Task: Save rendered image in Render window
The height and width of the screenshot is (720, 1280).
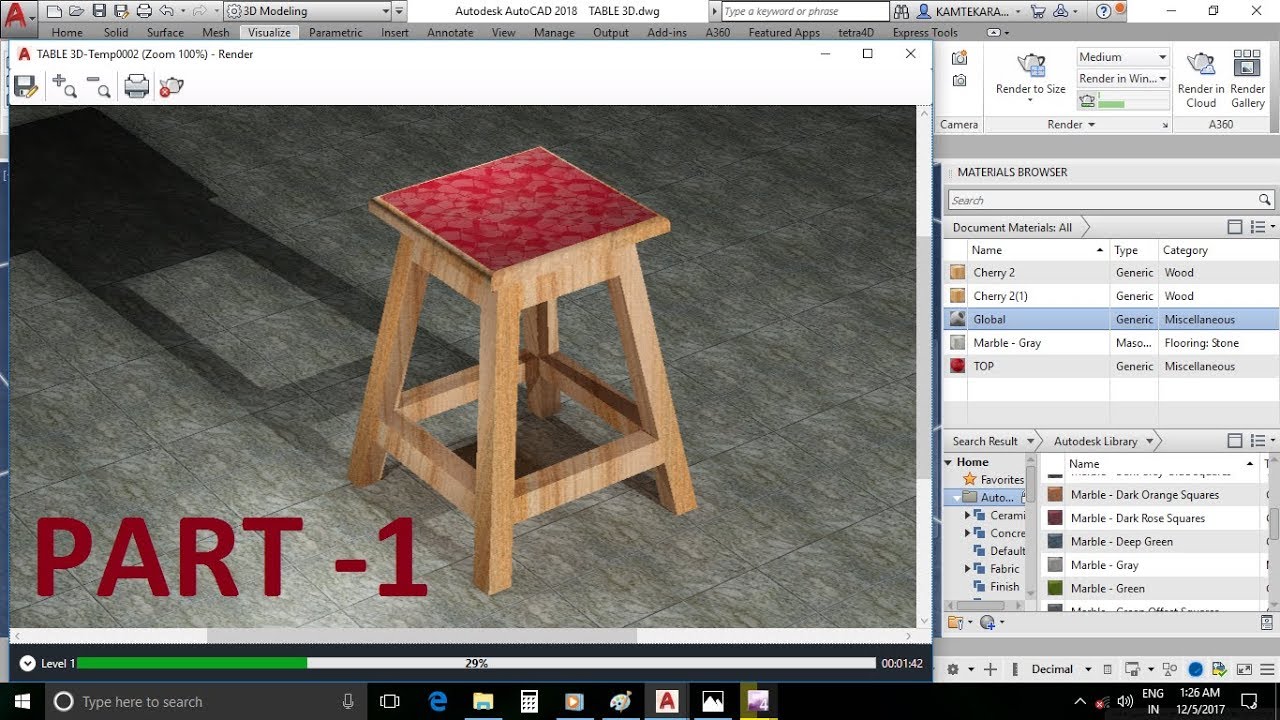Action: coord(25,87)
